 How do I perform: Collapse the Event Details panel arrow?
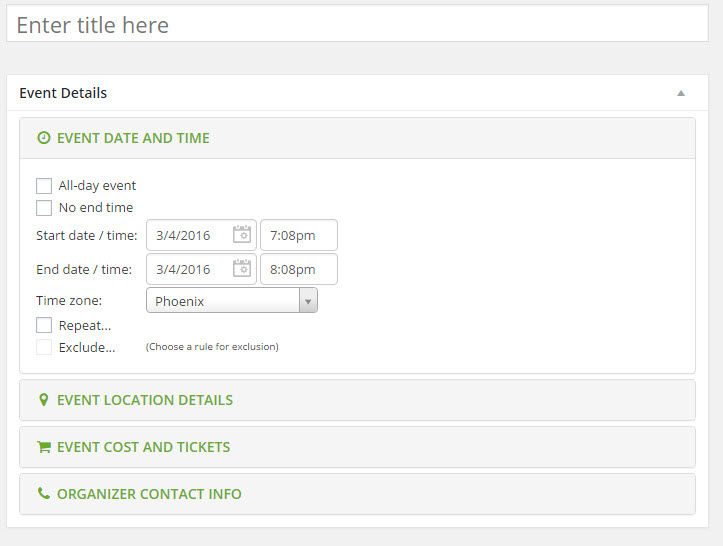[681, 93]
